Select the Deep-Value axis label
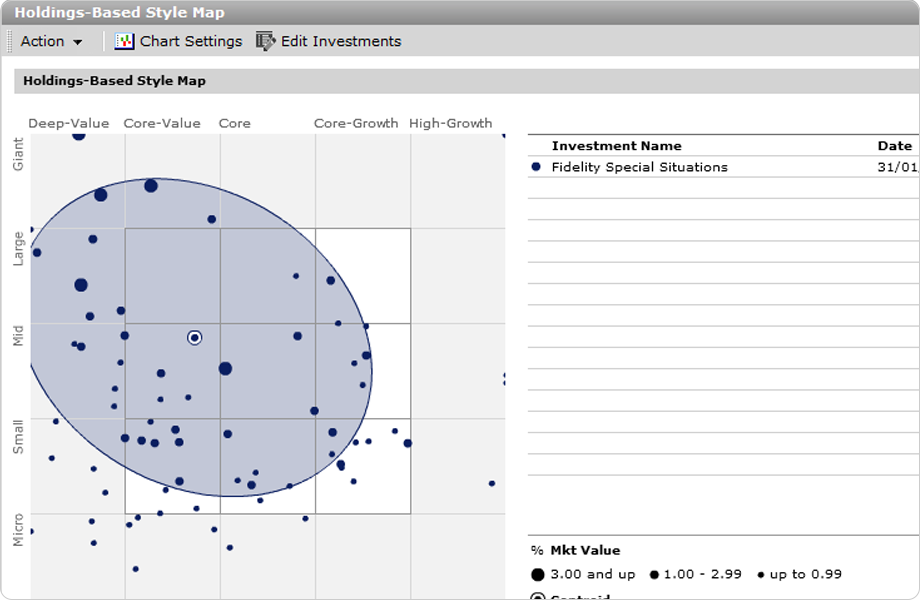This screenshot has width=920, height=600. [68, 123]
